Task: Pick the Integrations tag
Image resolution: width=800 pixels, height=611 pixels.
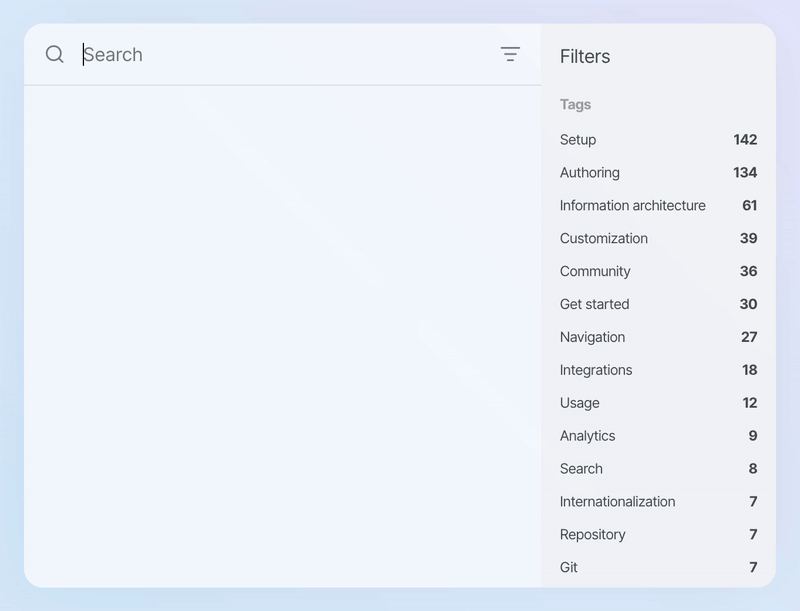Action: (x=596, y=371)
